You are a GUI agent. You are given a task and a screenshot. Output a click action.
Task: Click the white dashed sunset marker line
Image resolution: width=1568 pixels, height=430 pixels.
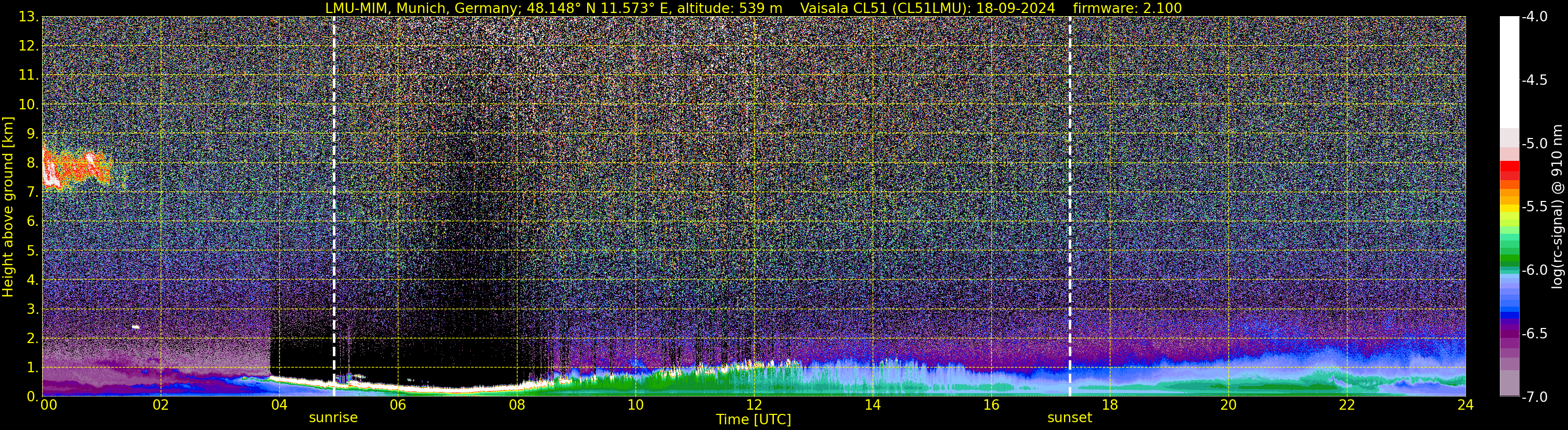[x=1069, y=206]
